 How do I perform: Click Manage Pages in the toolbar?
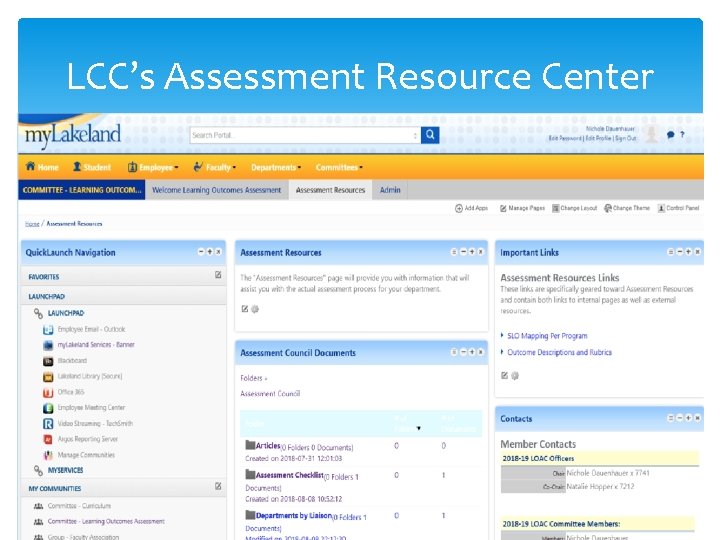click(x=522, y=208)
